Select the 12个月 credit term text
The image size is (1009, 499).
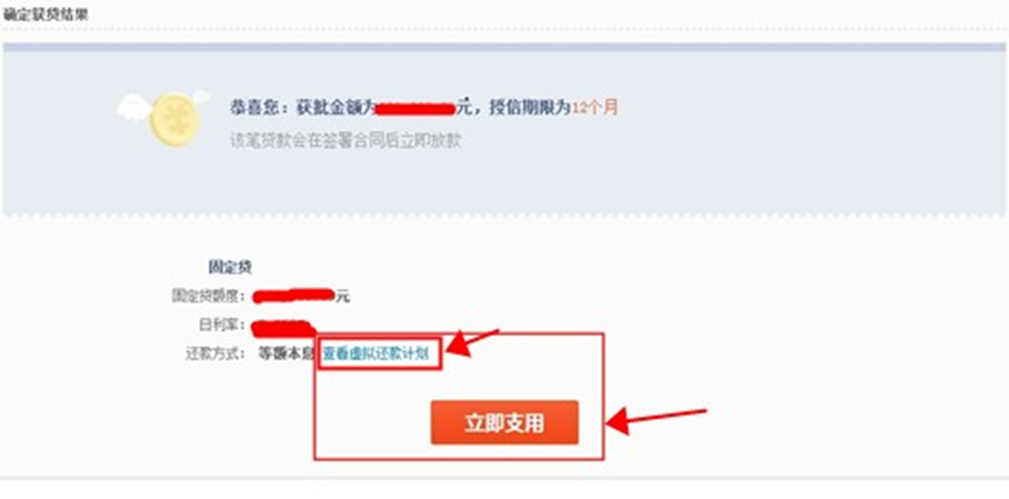pyautogui.click(x=595, y=108)
